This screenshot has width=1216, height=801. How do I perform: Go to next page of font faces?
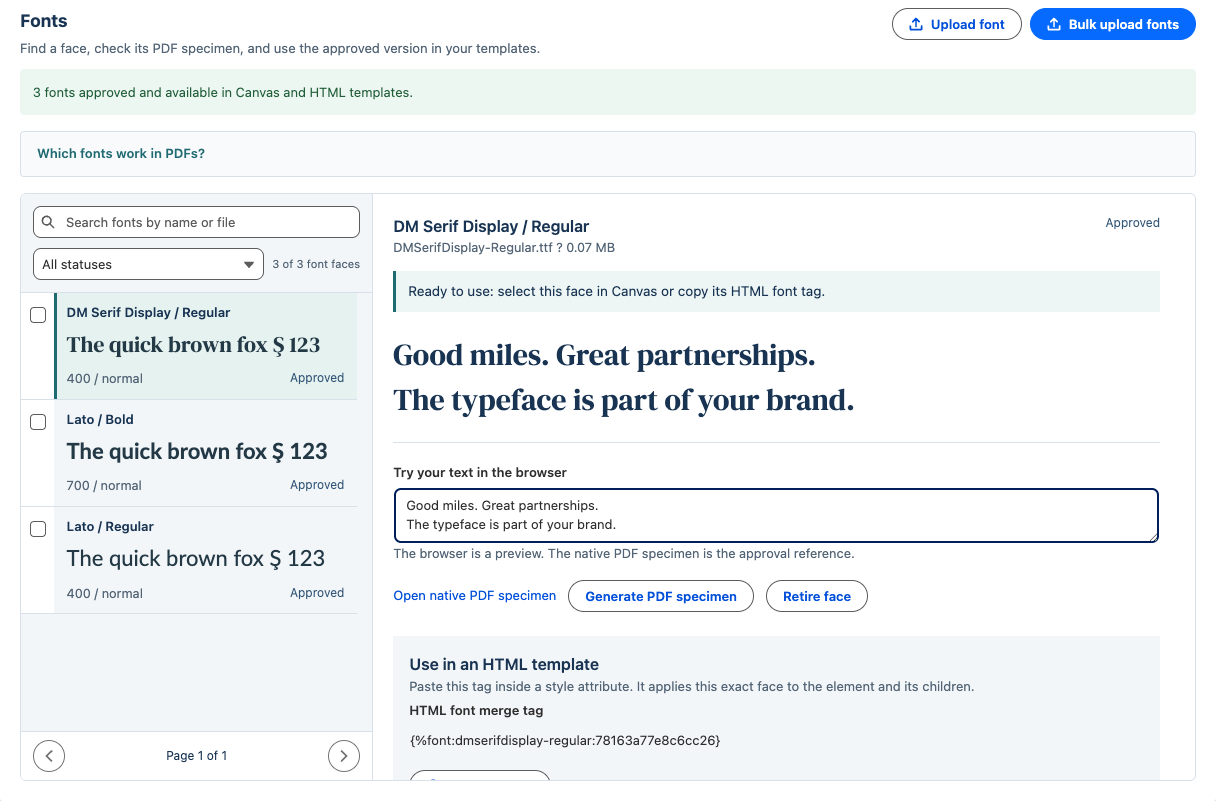(344, 756)
